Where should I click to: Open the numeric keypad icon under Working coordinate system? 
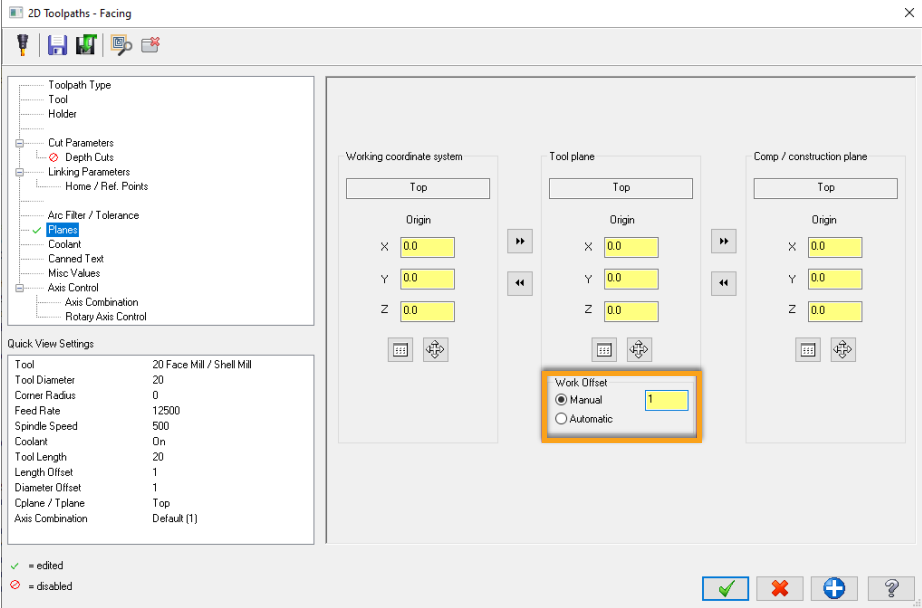(x=400, y=349)
